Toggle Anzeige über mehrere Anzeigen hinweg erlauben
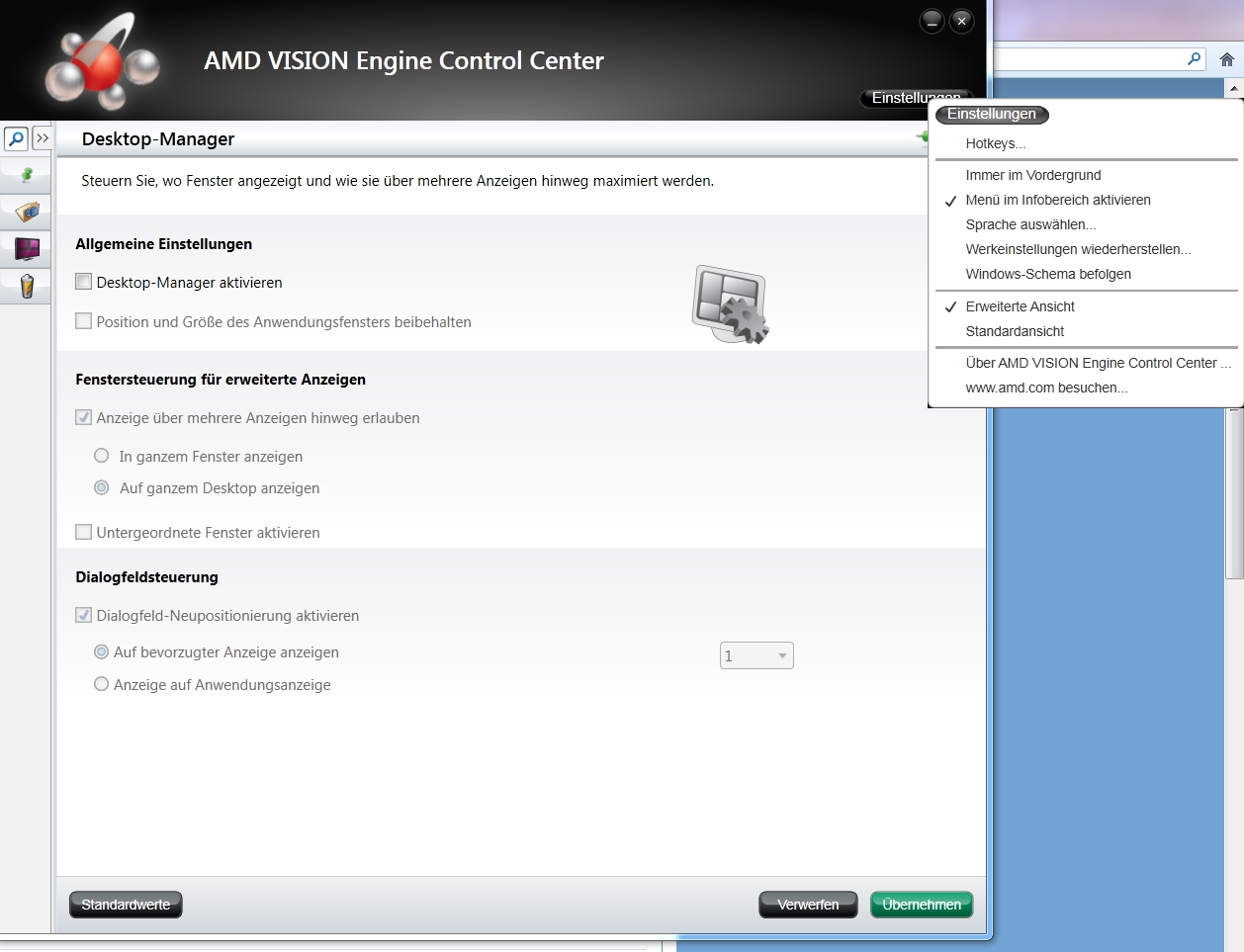 click(84, 417)
